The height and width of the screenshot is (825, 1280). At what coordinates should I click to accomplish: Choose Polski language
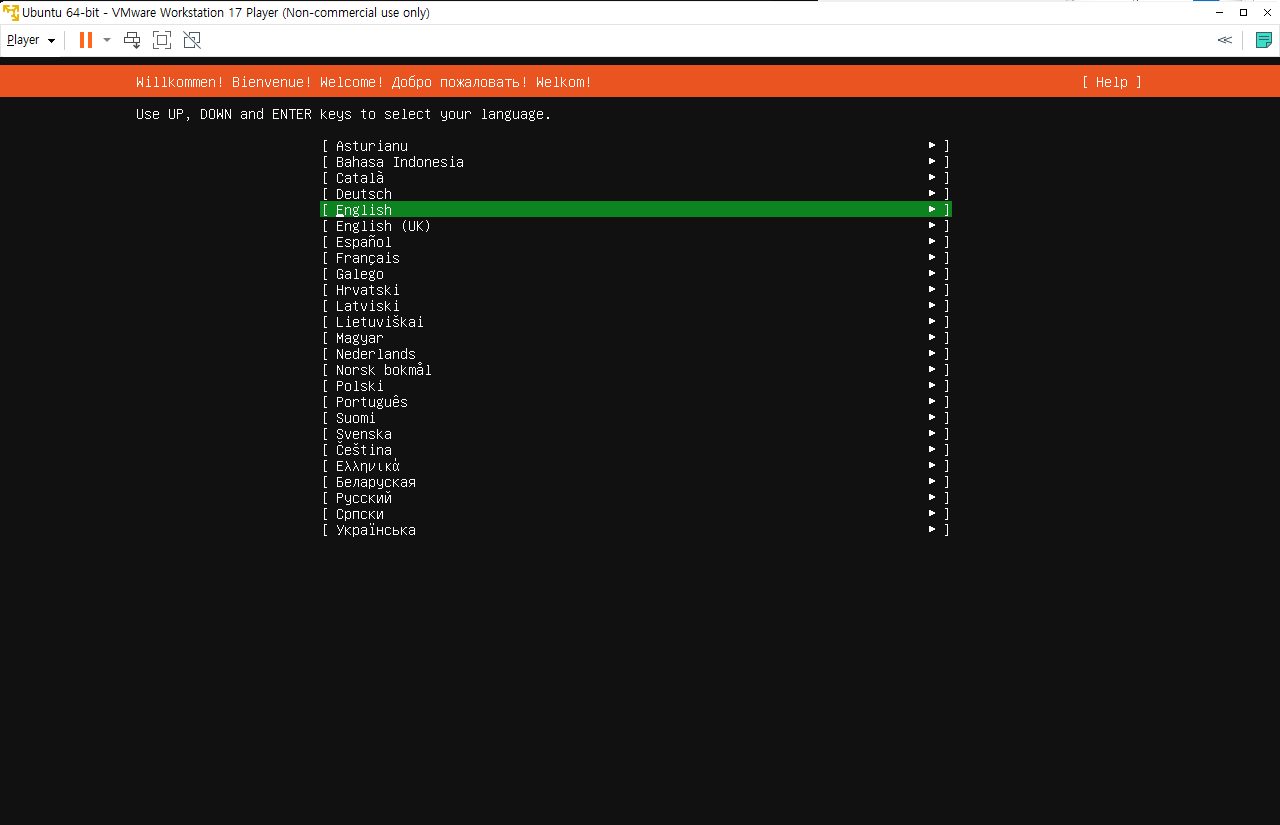636,386
